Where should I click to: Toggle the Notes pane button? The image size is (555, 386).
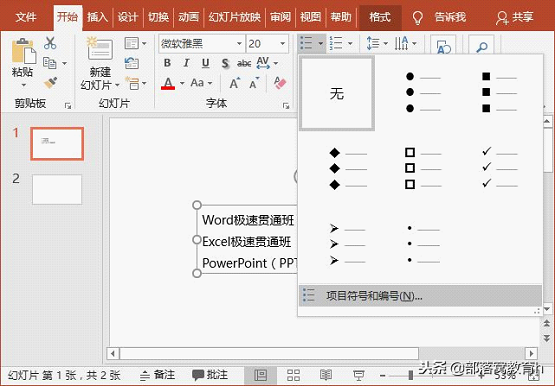tap(157, 375)
